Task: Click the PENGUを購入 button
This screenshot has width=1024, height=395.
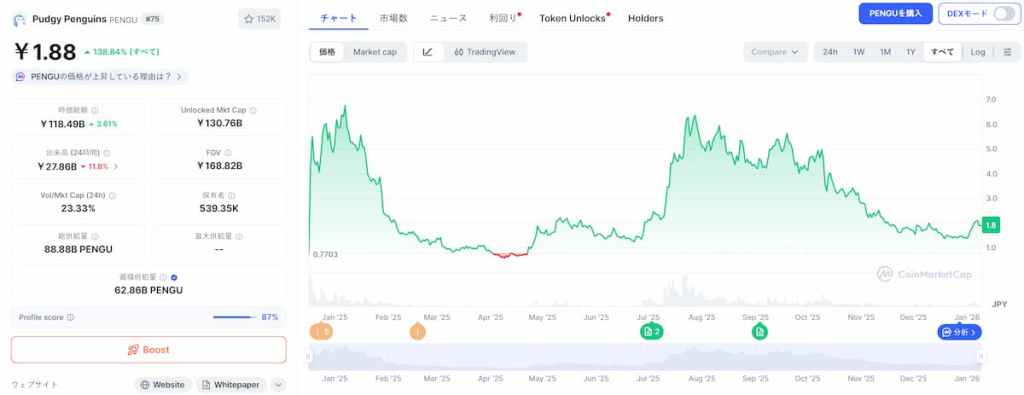Action: (x=895, y=14)
